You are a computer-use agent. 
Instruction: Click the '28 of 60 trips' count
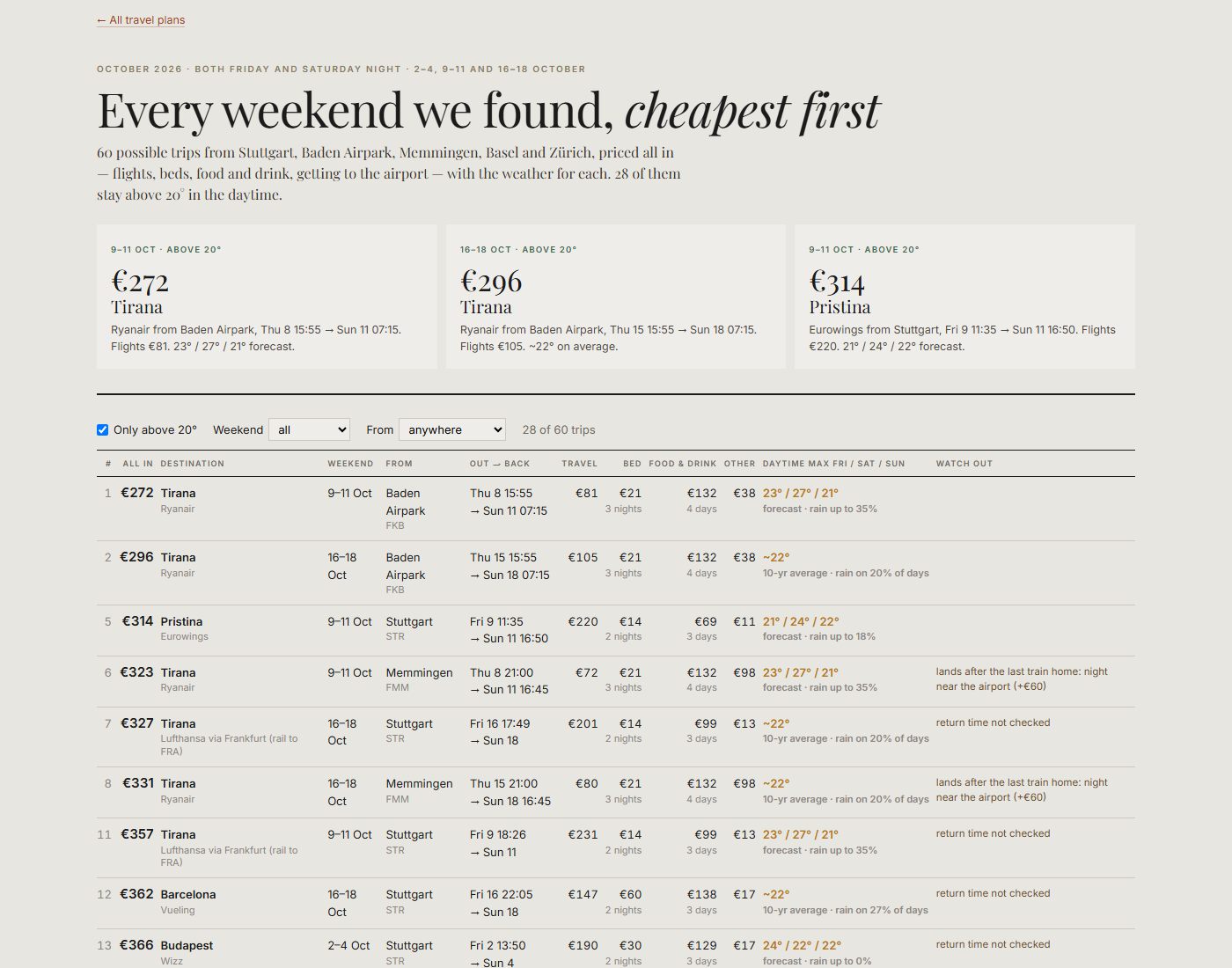click(x=559, y=430)
